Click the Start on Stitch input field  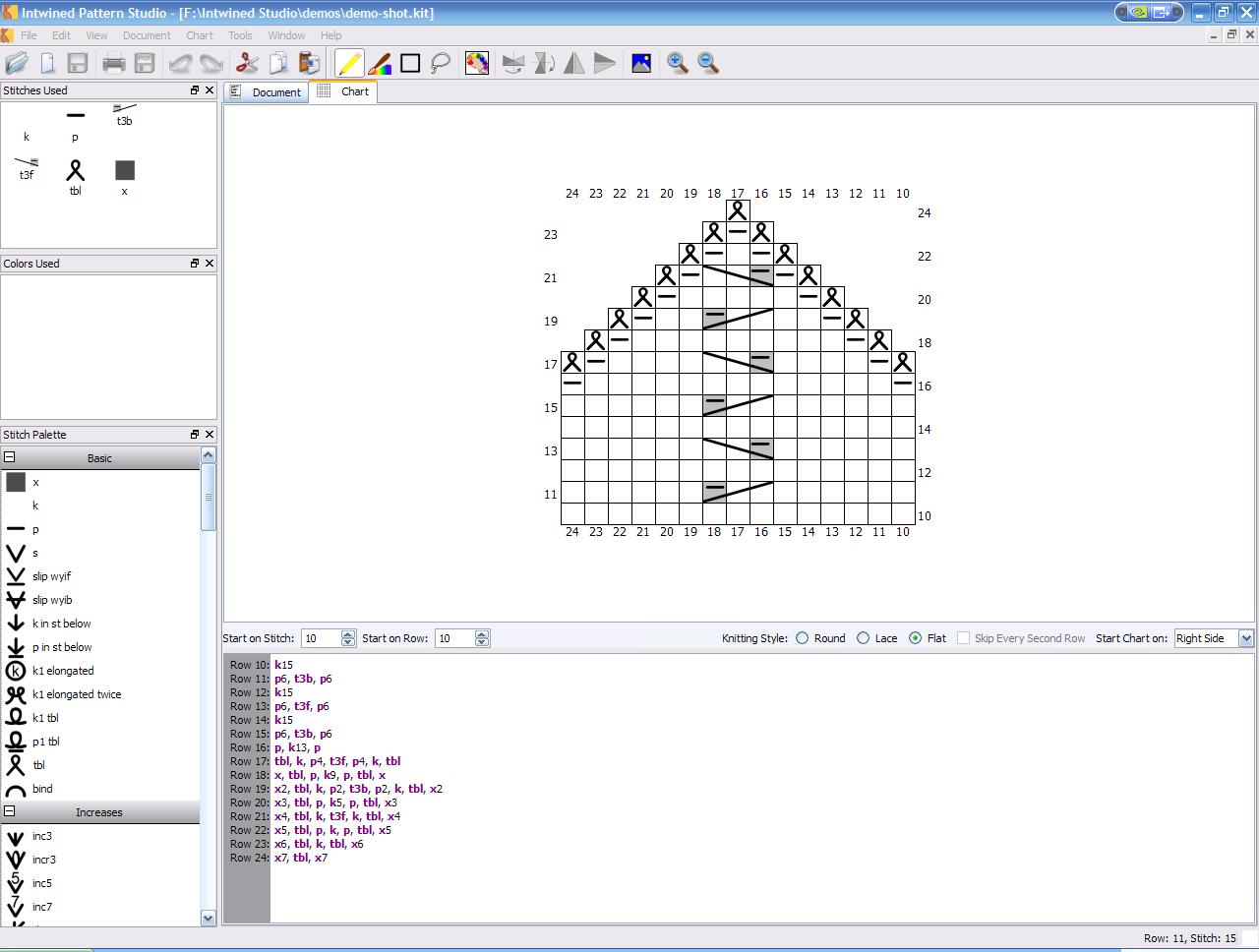[x=320, y=638]
